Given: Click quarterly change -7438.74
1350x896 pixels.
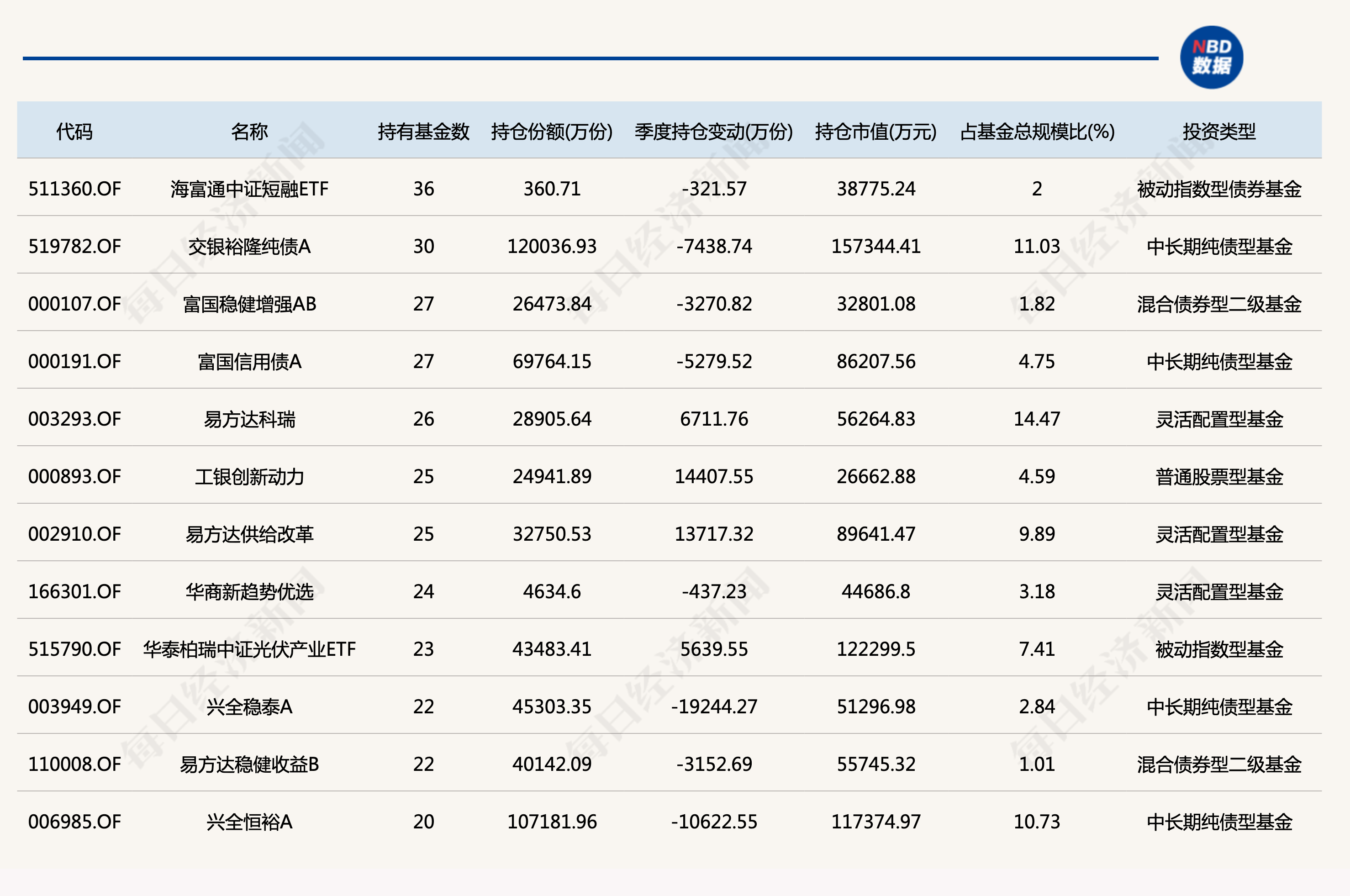Looking at the screenshot, I should point(714,246).
